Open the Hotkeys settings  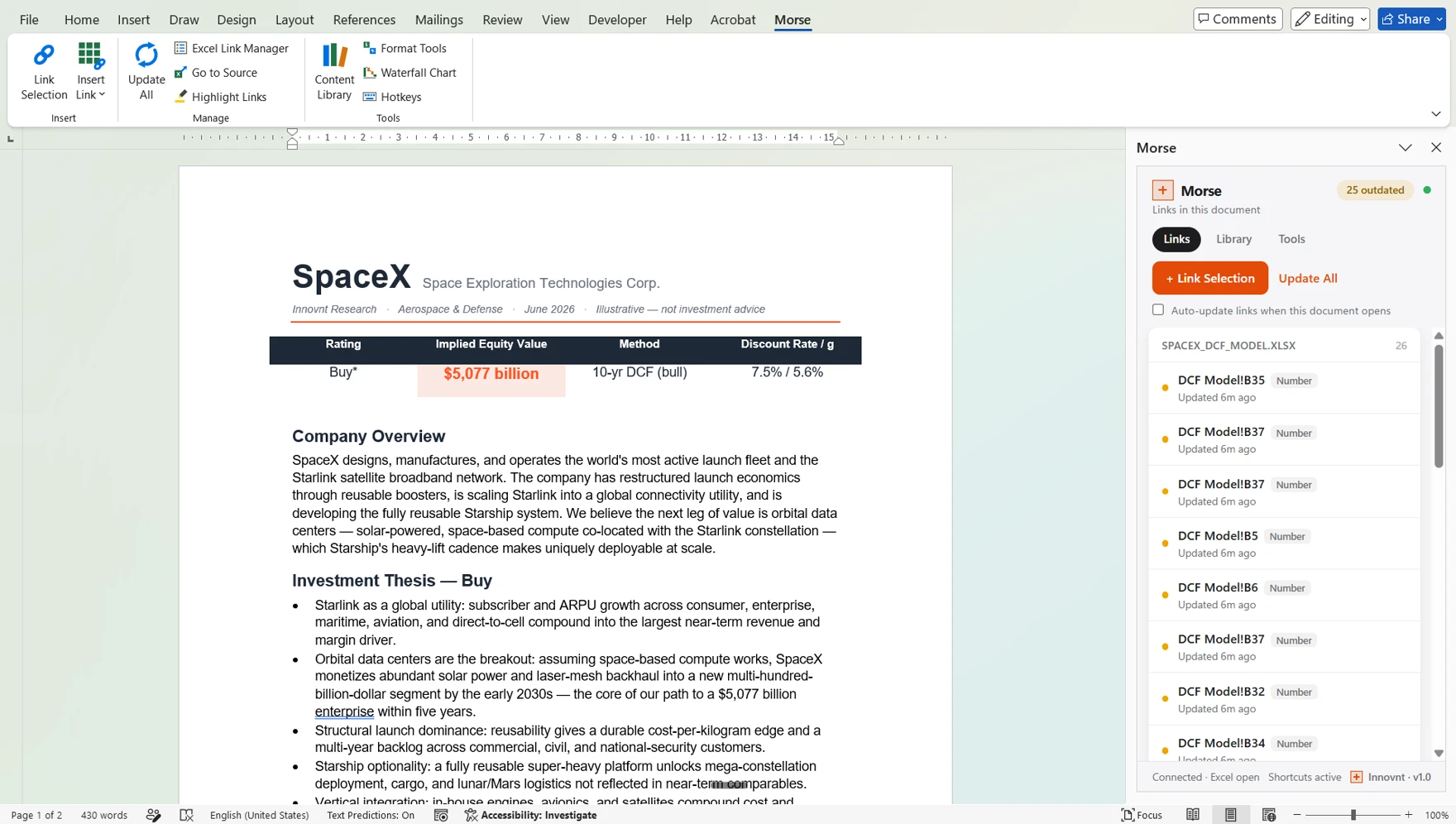point(392,97)
